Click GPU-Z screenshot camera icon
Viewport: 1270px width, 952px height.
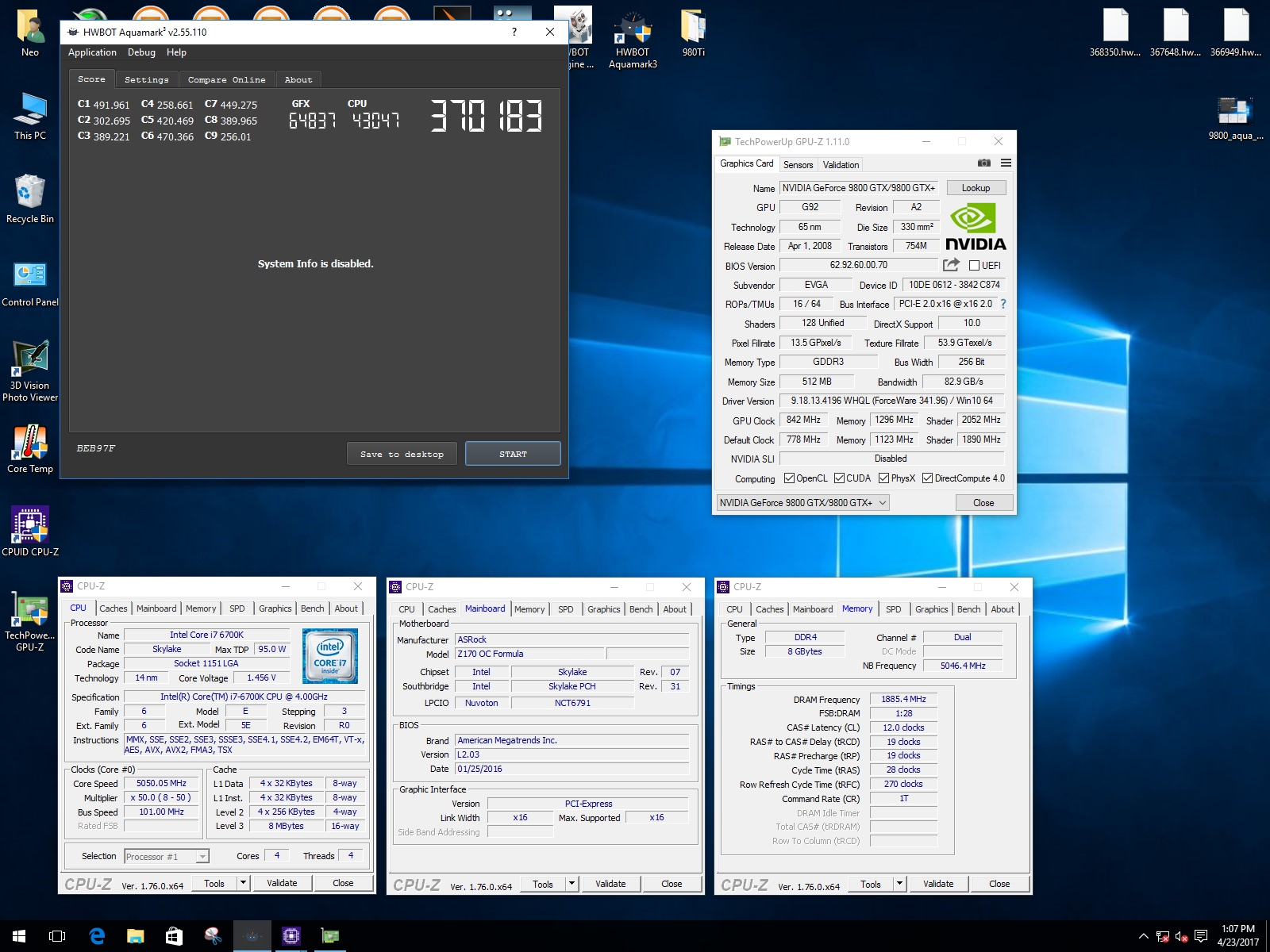[984, 163]
